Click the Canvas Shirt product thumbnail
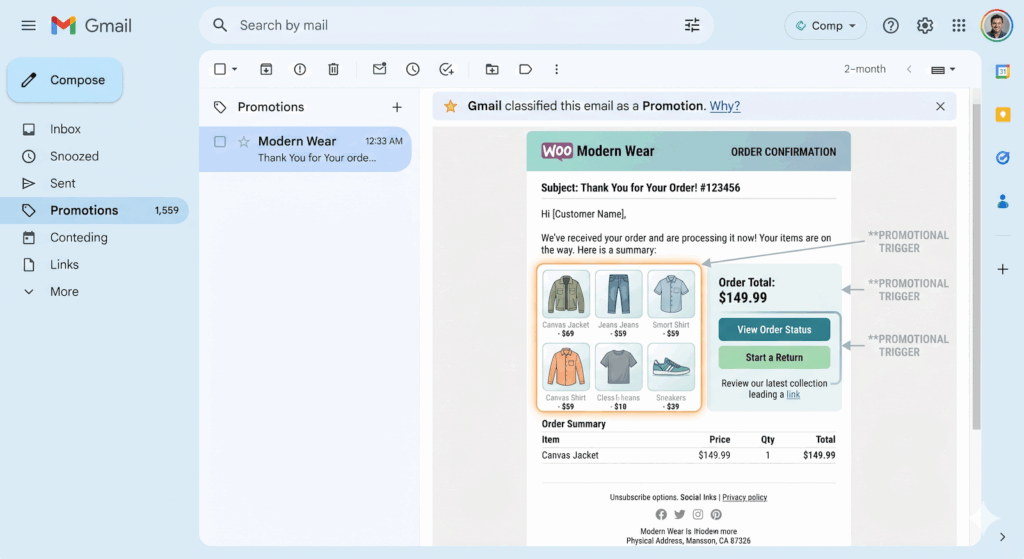The width and height of the screenshot is (1024, 559). pyautogui.click(x=566, y=368)
